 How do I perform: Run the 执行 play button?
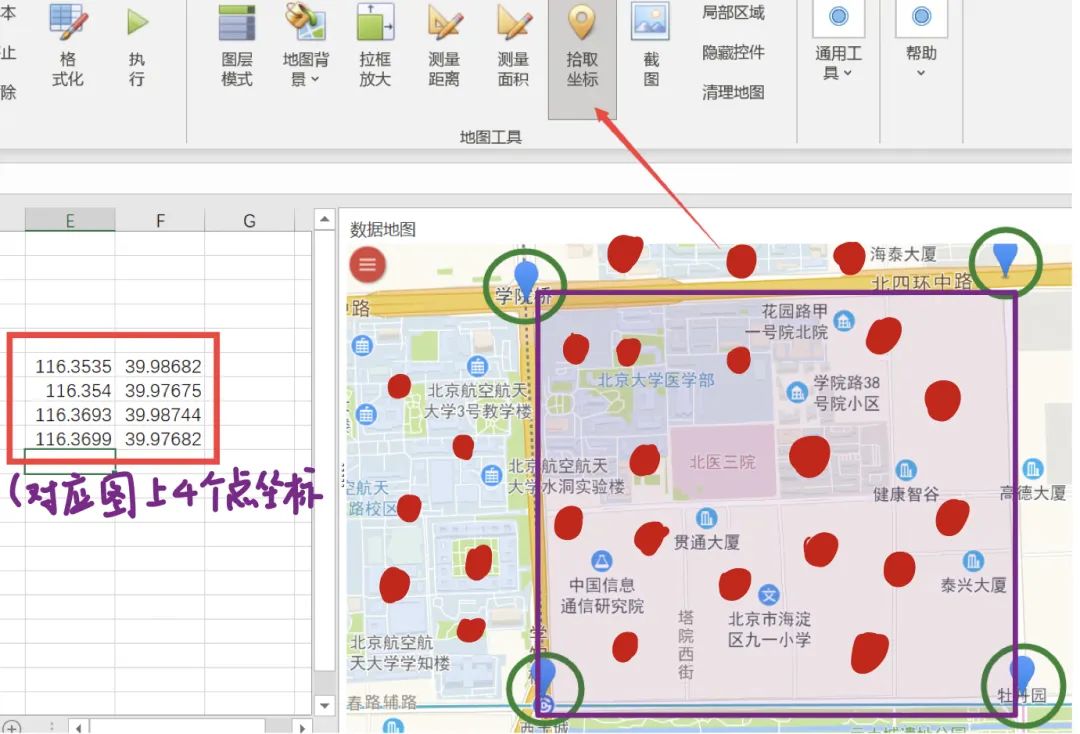tap(137, 45)
